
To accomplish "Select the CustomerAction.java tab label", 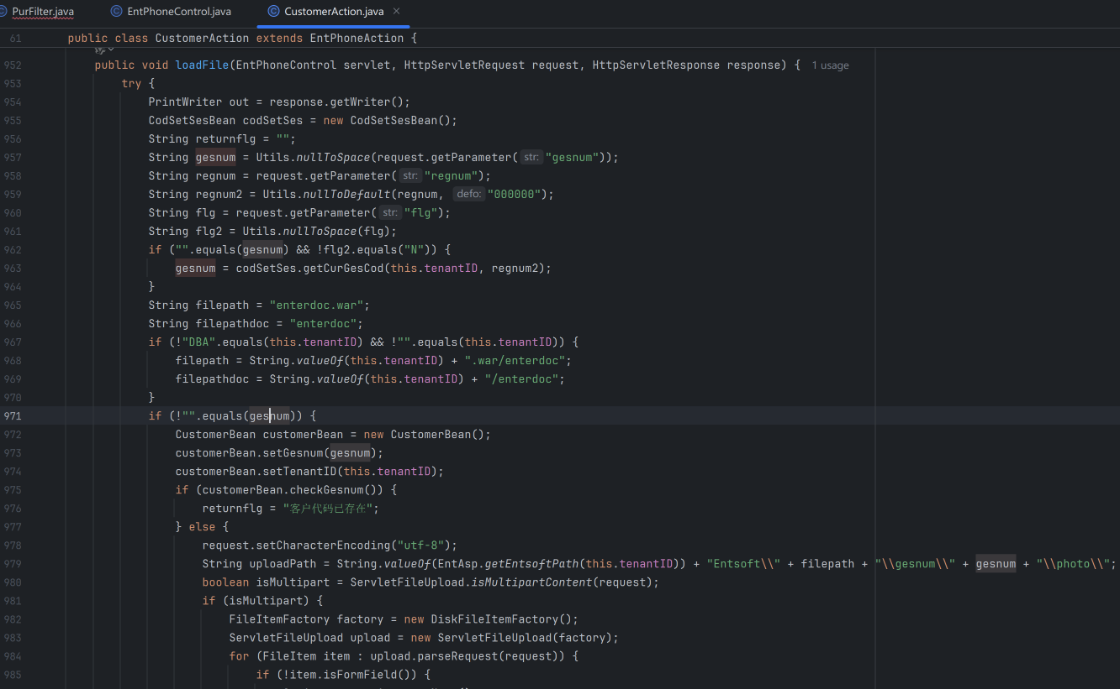I will [333, 11].
